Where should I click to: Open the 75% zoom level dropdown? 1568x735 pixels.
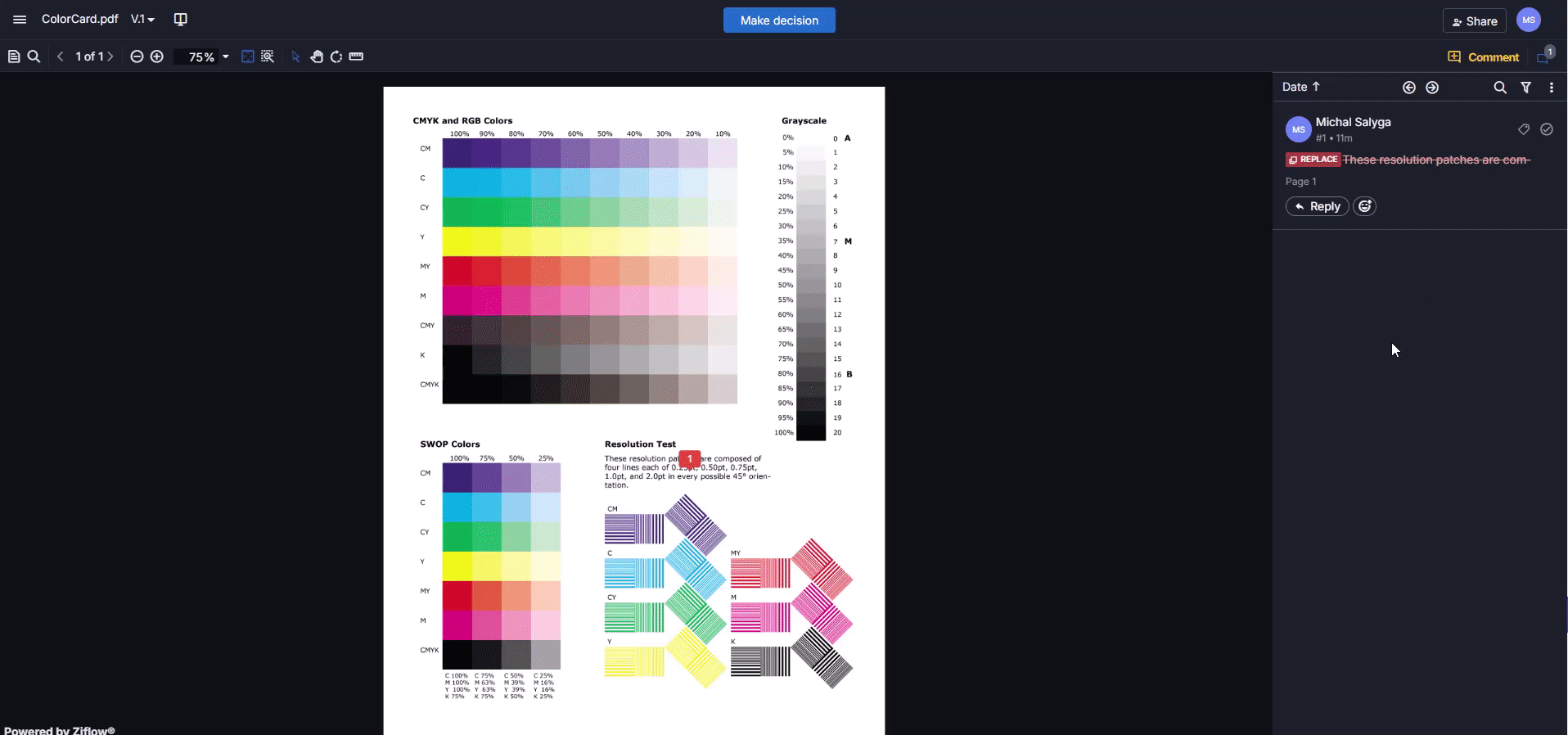[x=225, y=56]
